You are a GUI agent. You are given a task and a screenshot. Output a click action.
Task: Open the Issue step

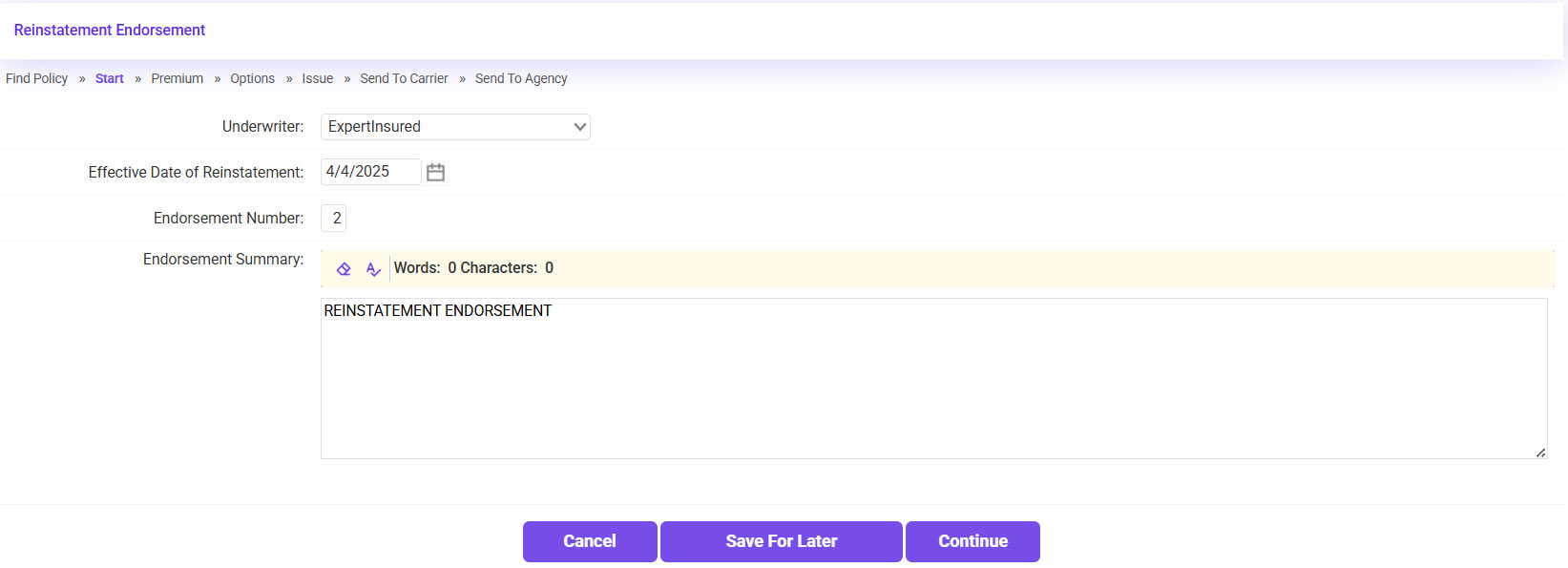(x=317, y=78)
